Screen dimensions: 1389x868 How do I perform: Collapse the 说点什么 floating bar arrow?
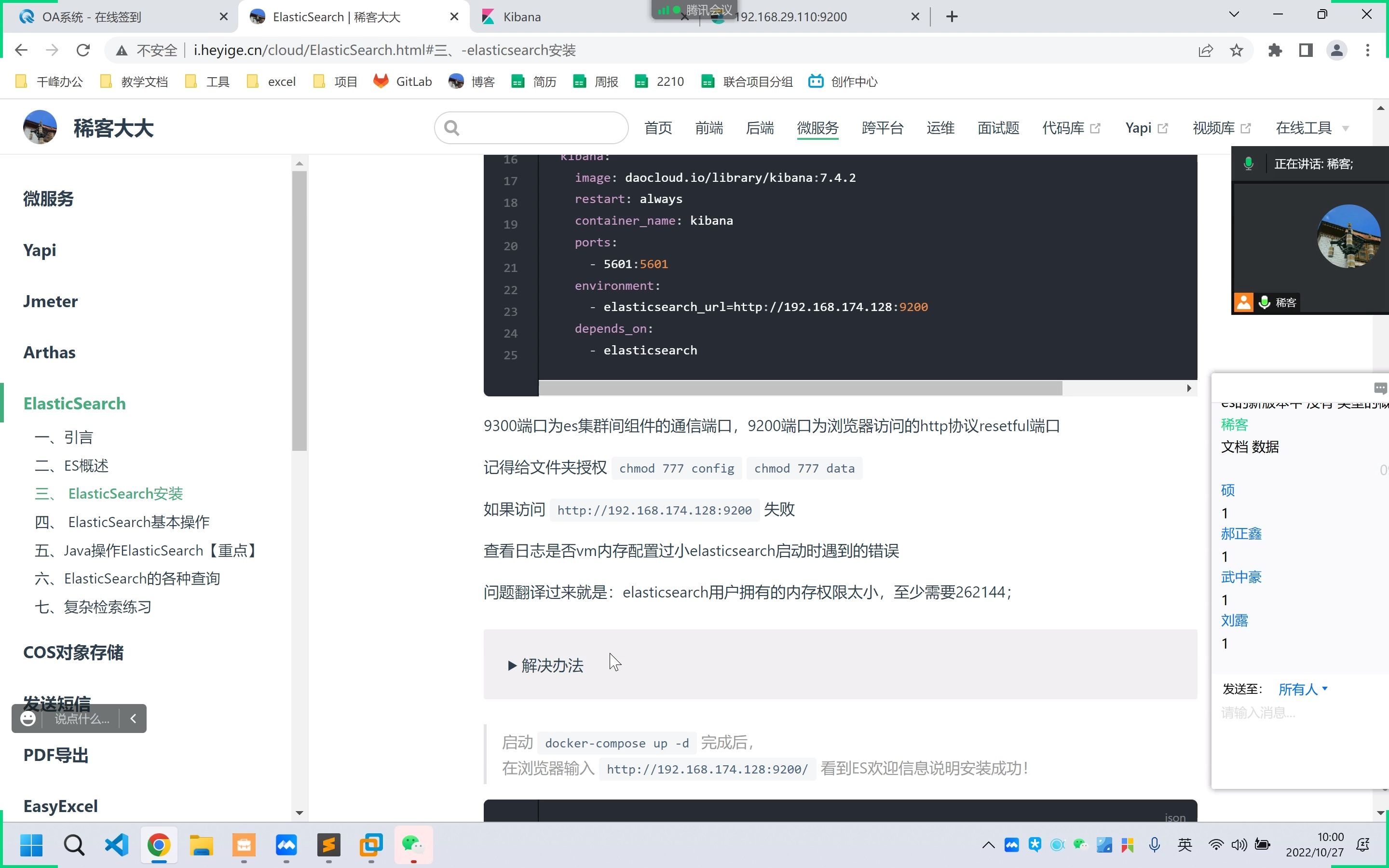click(133, 718)
